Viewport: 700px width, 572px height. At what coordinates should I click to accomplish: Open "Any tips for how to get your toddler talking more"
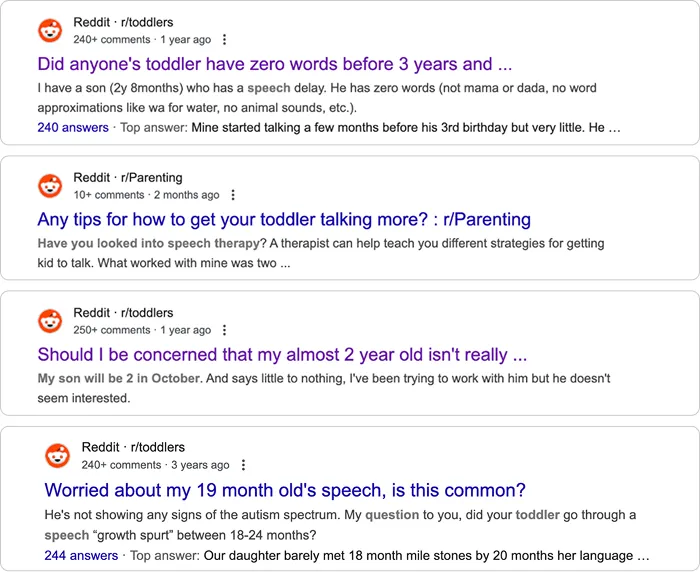click(x=284, y=219)
